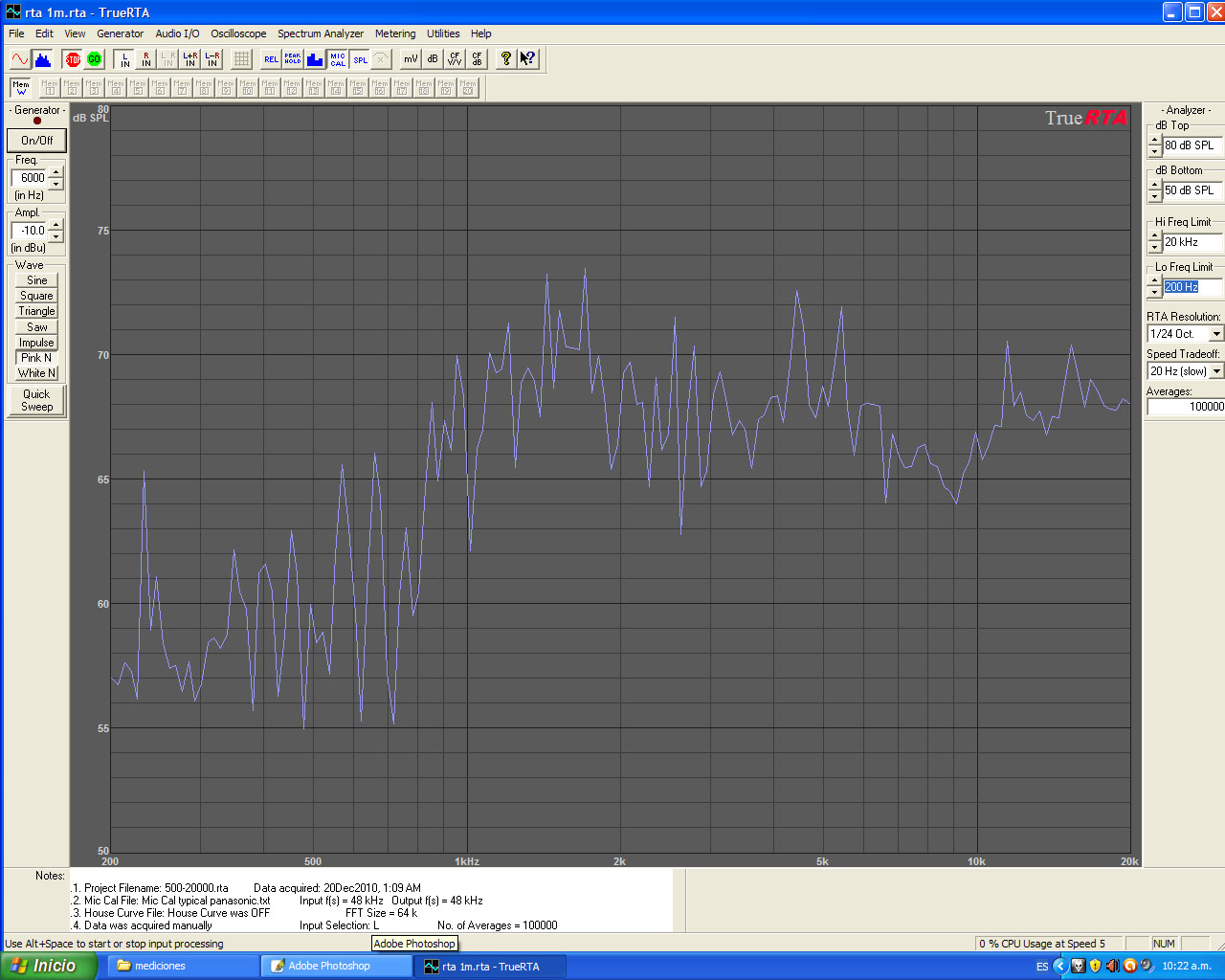Toggle bar graph display icon beside PEAK HOLD
This screenshot has height=980, width=1225.
(x=315, y=59)
